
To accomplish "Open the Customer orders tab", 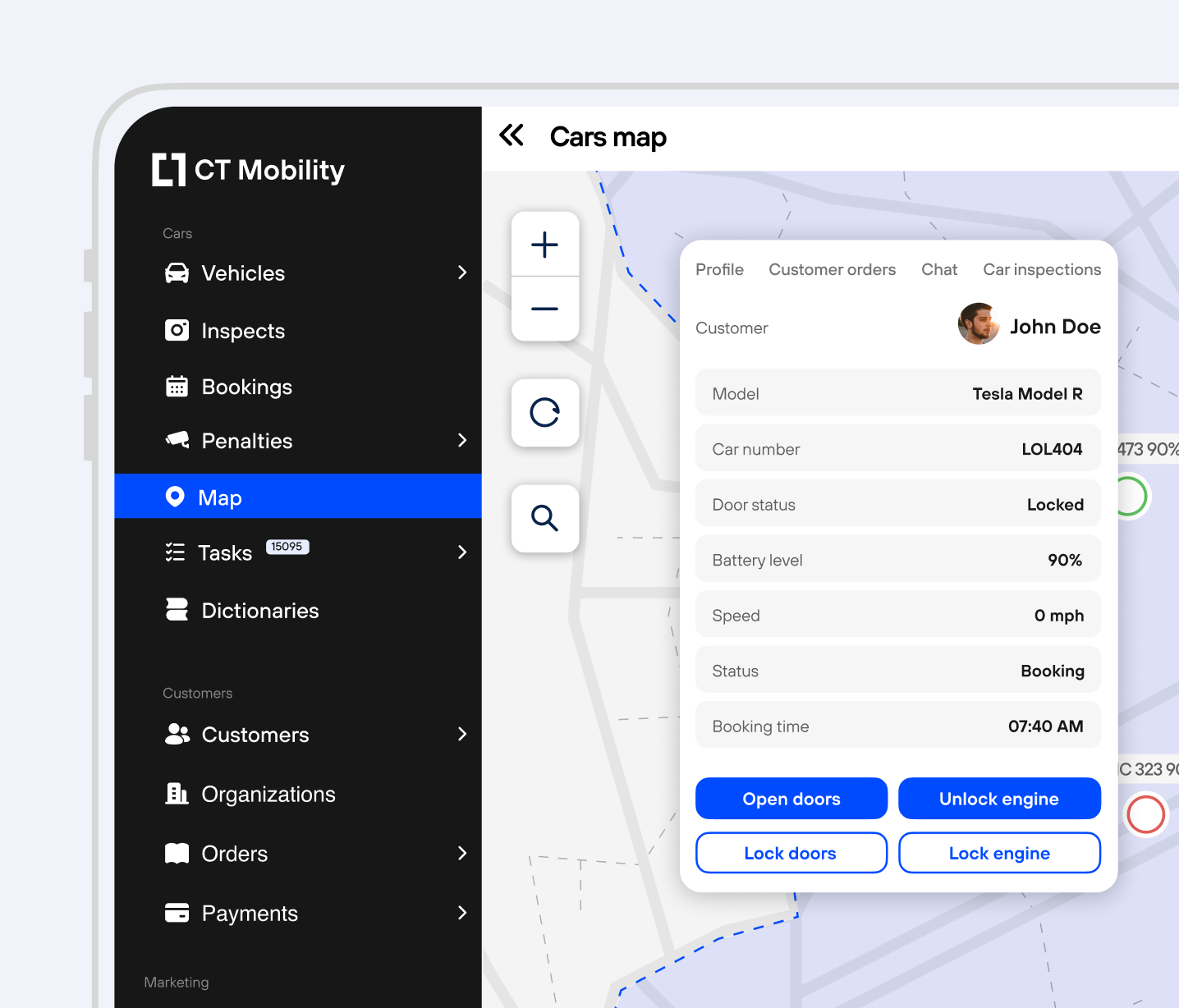I will coord(832,270).
